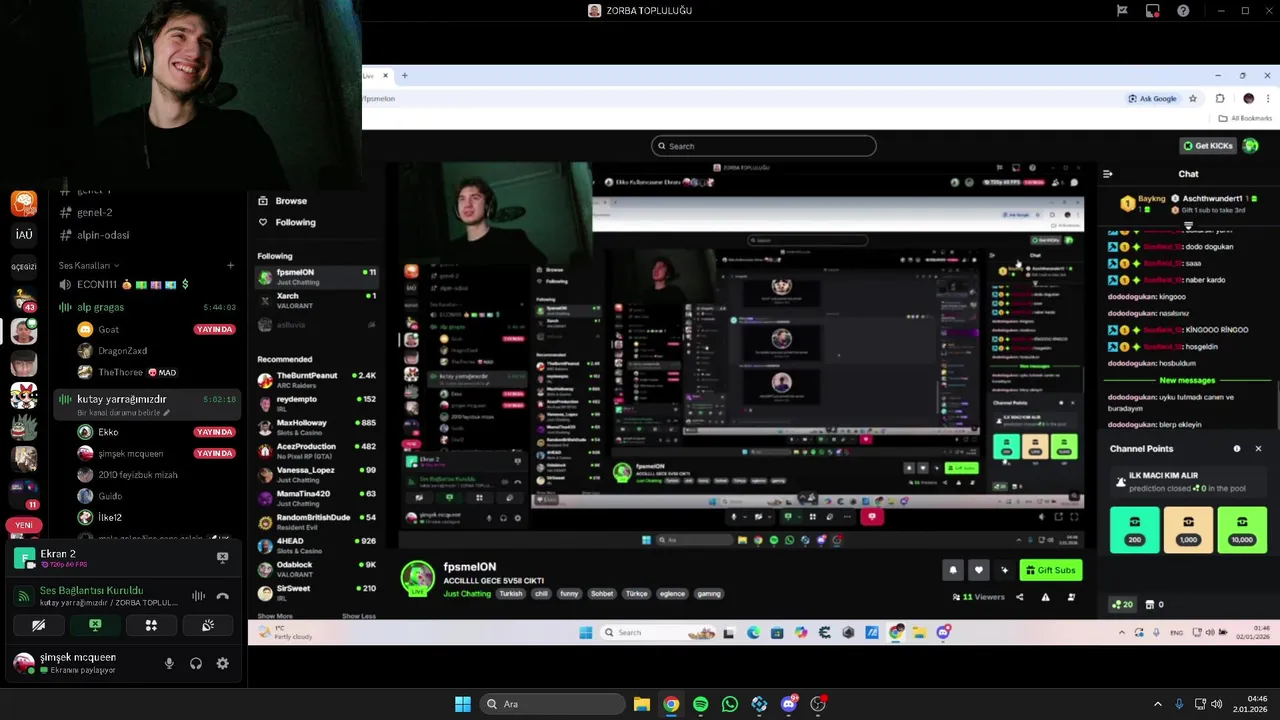Screen dimensions: 1280x720
Task: Open Discord inbox icon in title bar
Action: tap(1153, 11)
